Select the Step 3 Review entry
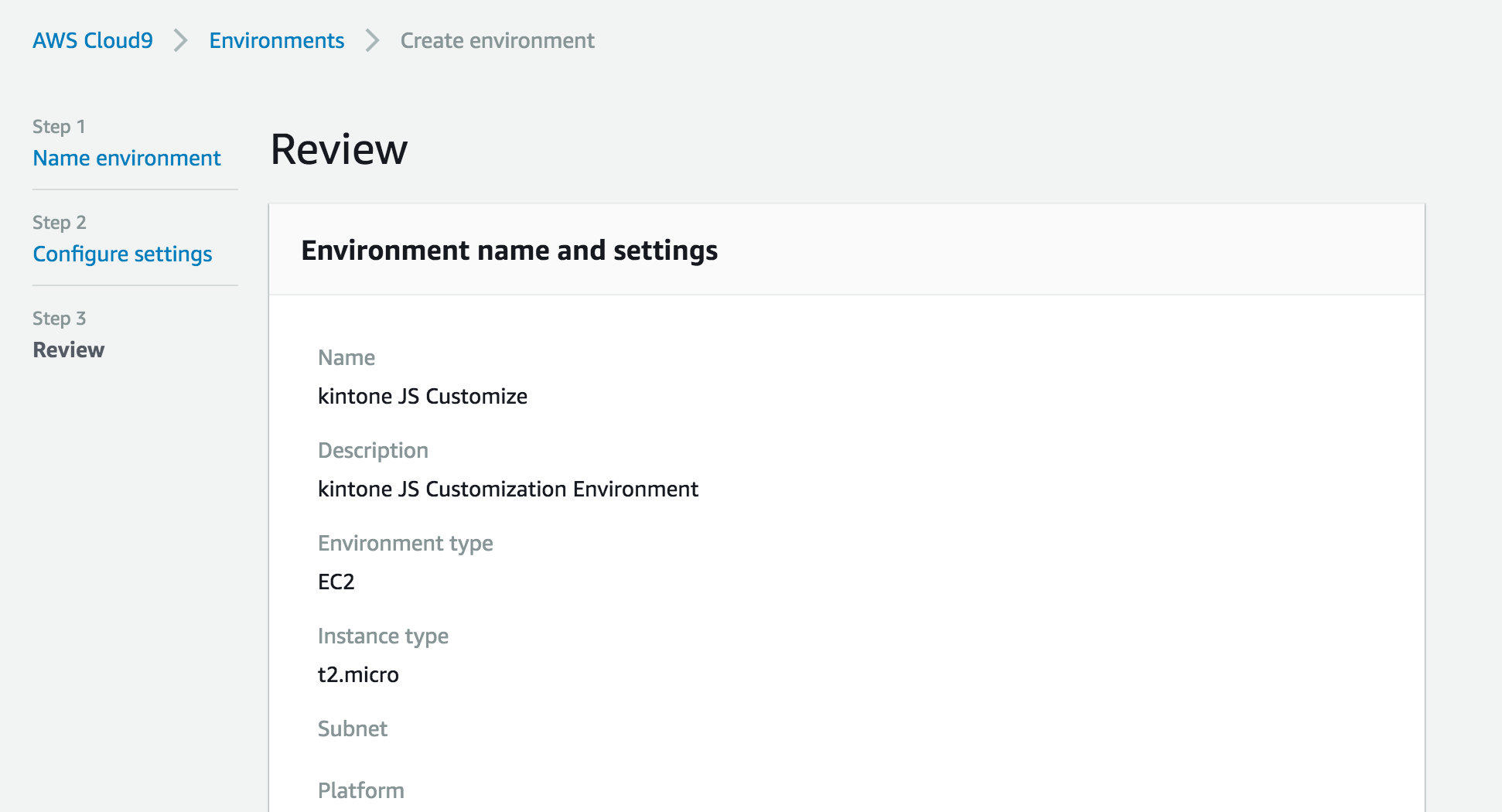 [68, 350]
